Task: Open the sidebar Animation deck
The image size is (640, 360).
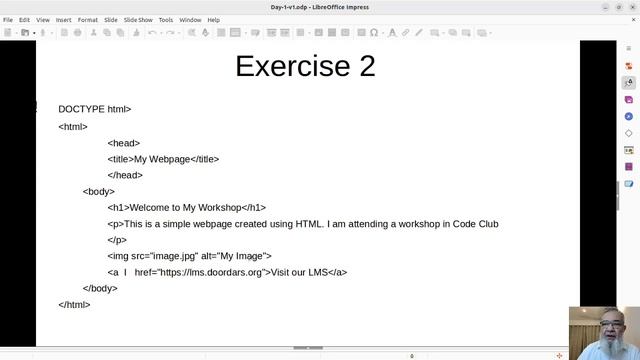Action: point(629,167)
